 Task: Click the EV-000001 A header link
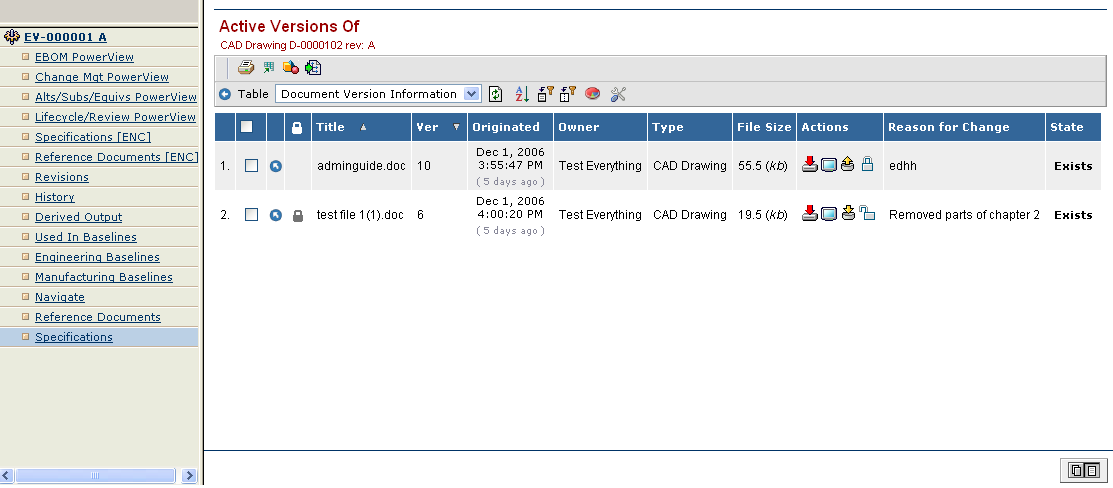[65, 37]
